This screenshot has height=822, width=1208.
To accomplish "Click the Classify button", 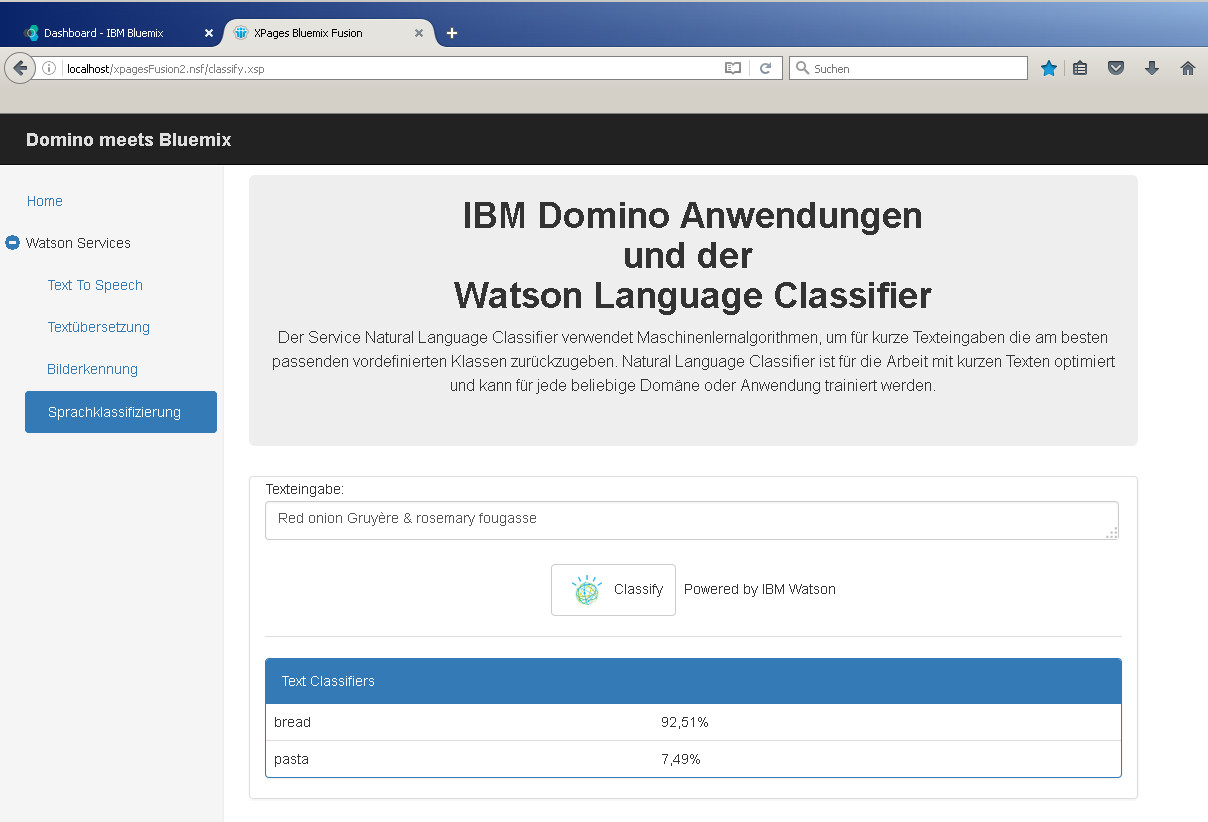I will pyautogui.click(x=613, y=590).
